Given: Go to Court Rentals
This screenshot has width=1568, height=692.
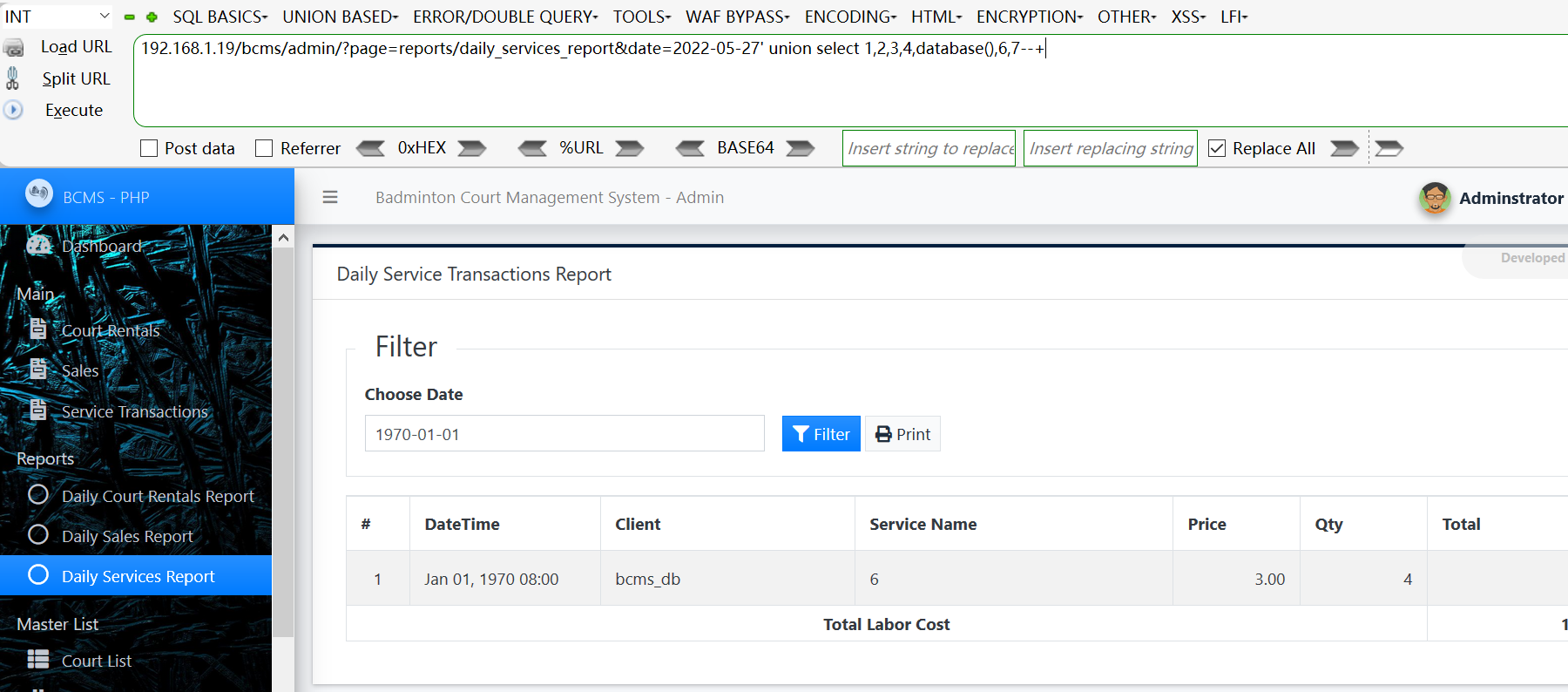Looking at the screenshot, I should (x=111, y=330).
